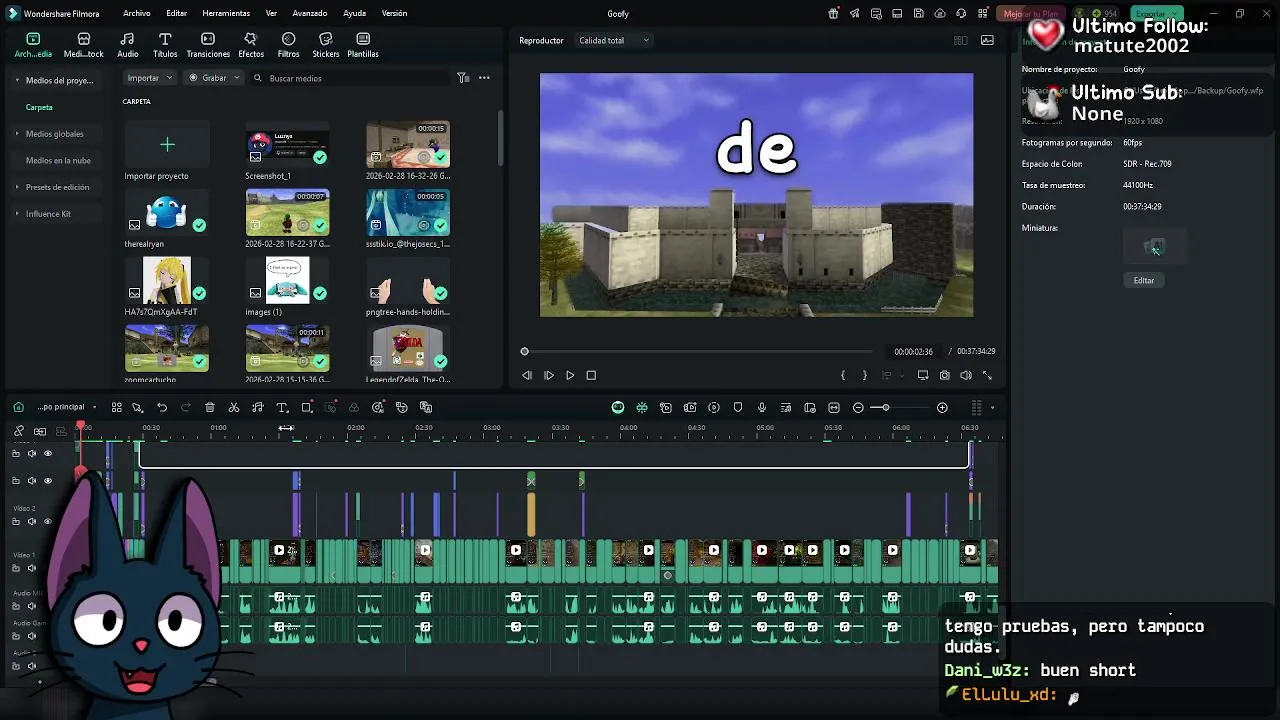Open the filter icon in media panel

pos(463,78)
